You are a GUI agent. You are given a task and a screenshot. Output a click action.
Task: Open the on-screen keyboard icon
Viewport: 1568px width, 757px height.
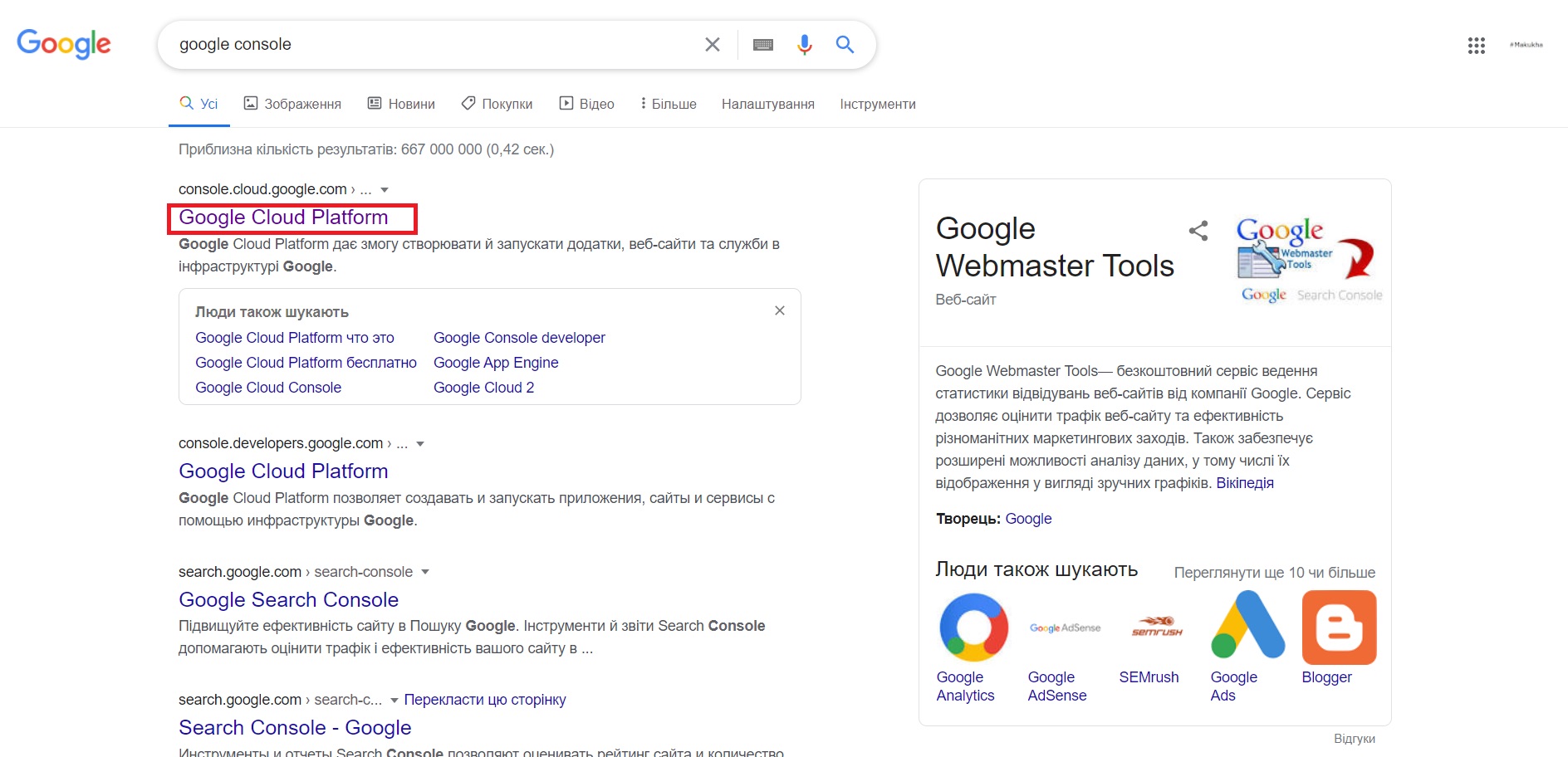point(763,45)
